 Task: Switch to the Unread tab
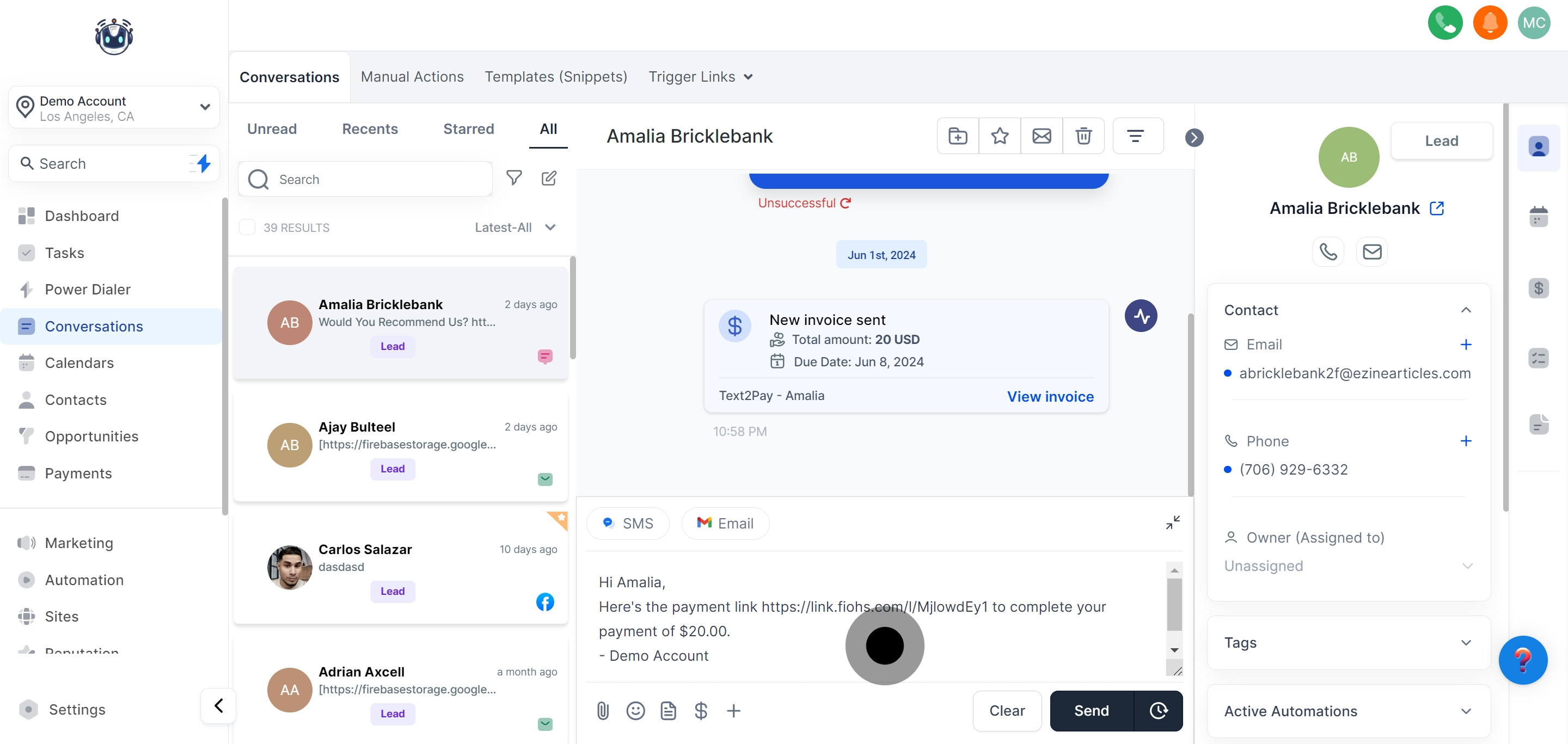272,129
